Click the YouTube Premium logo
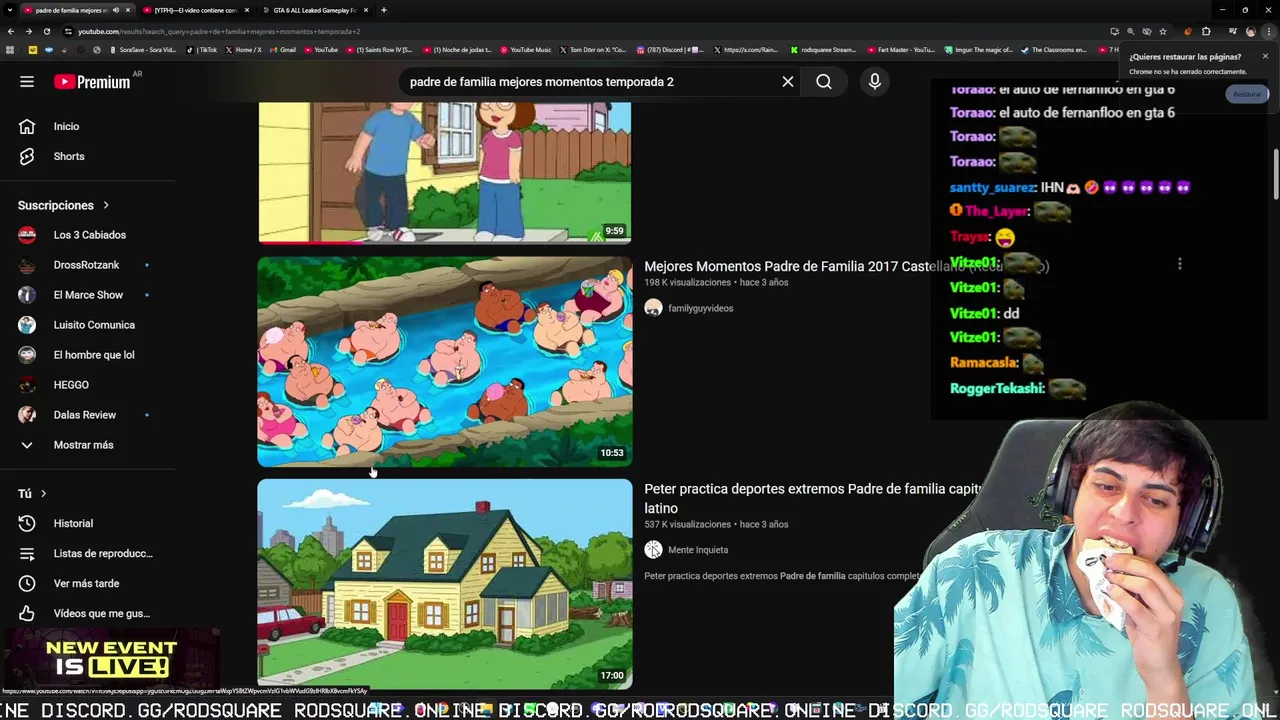 tap(92, 82)
